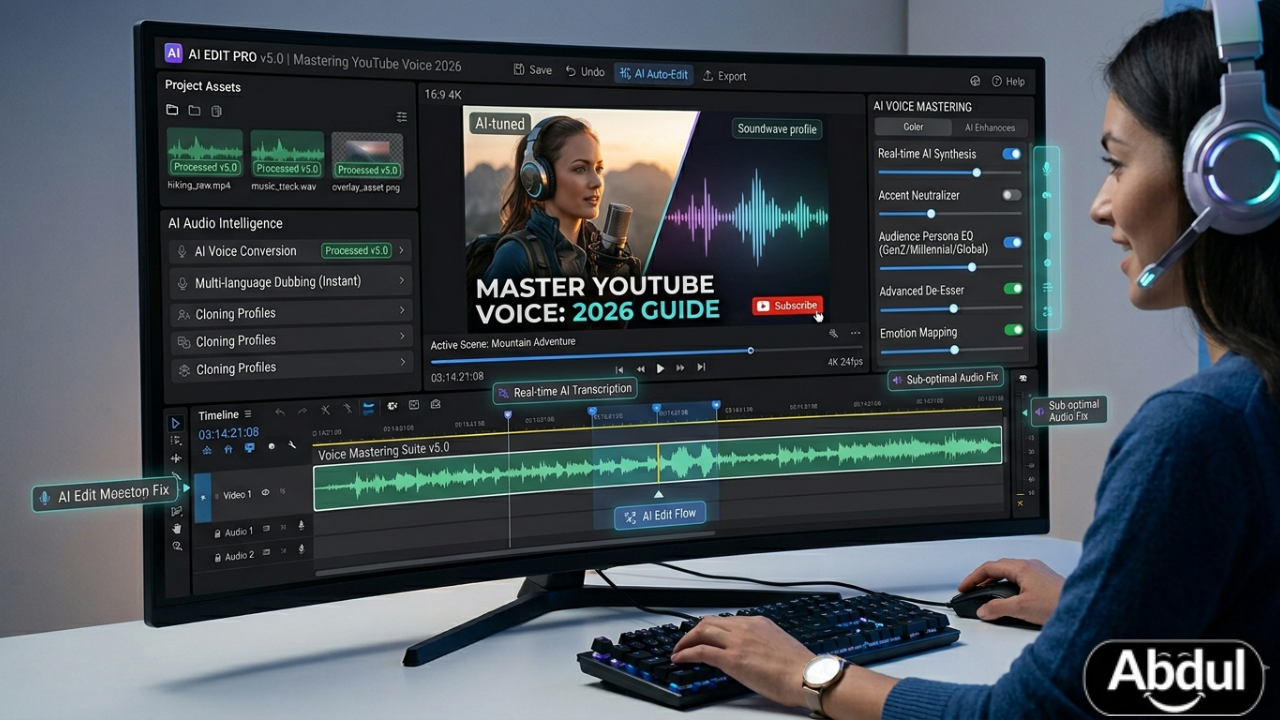Click the lock icon on Audio 2 track

pyautogui.click(x=217, y=556)
